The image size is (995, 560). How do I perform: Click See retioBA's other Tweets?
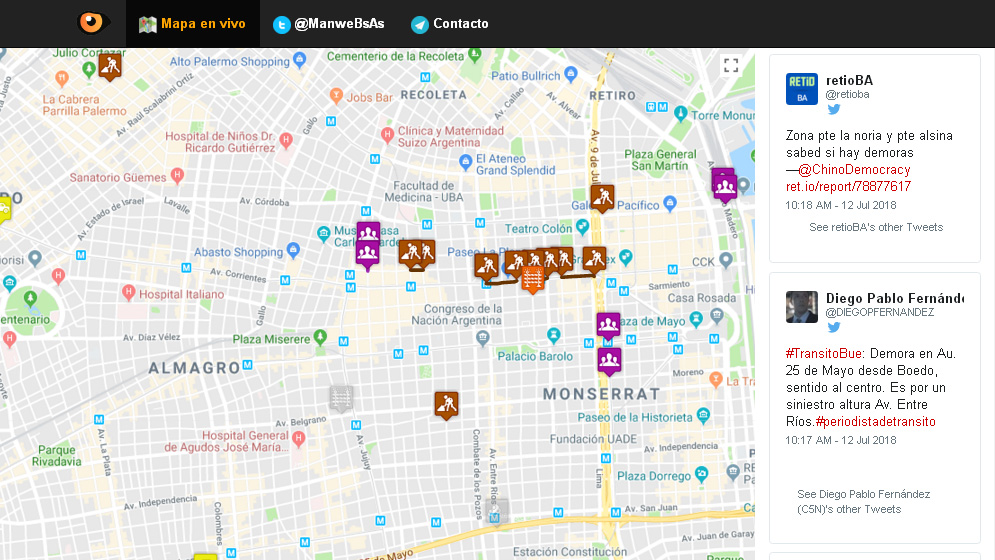point(876,227)
